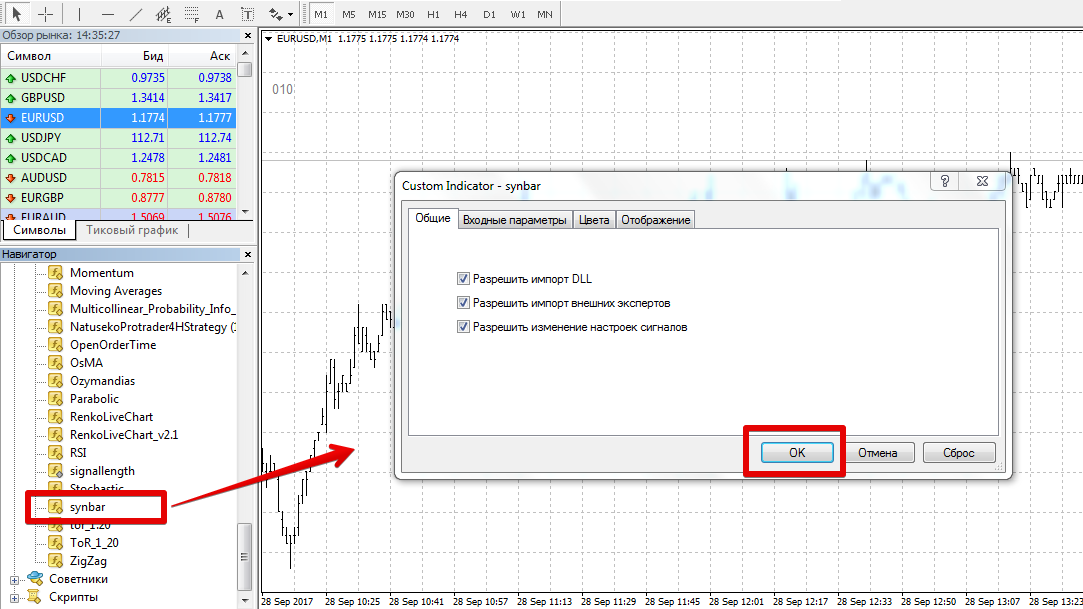Screen dimensions: 1083x609
Task: Choose the horizontal line drawing tool
Action: pos(108,14)
